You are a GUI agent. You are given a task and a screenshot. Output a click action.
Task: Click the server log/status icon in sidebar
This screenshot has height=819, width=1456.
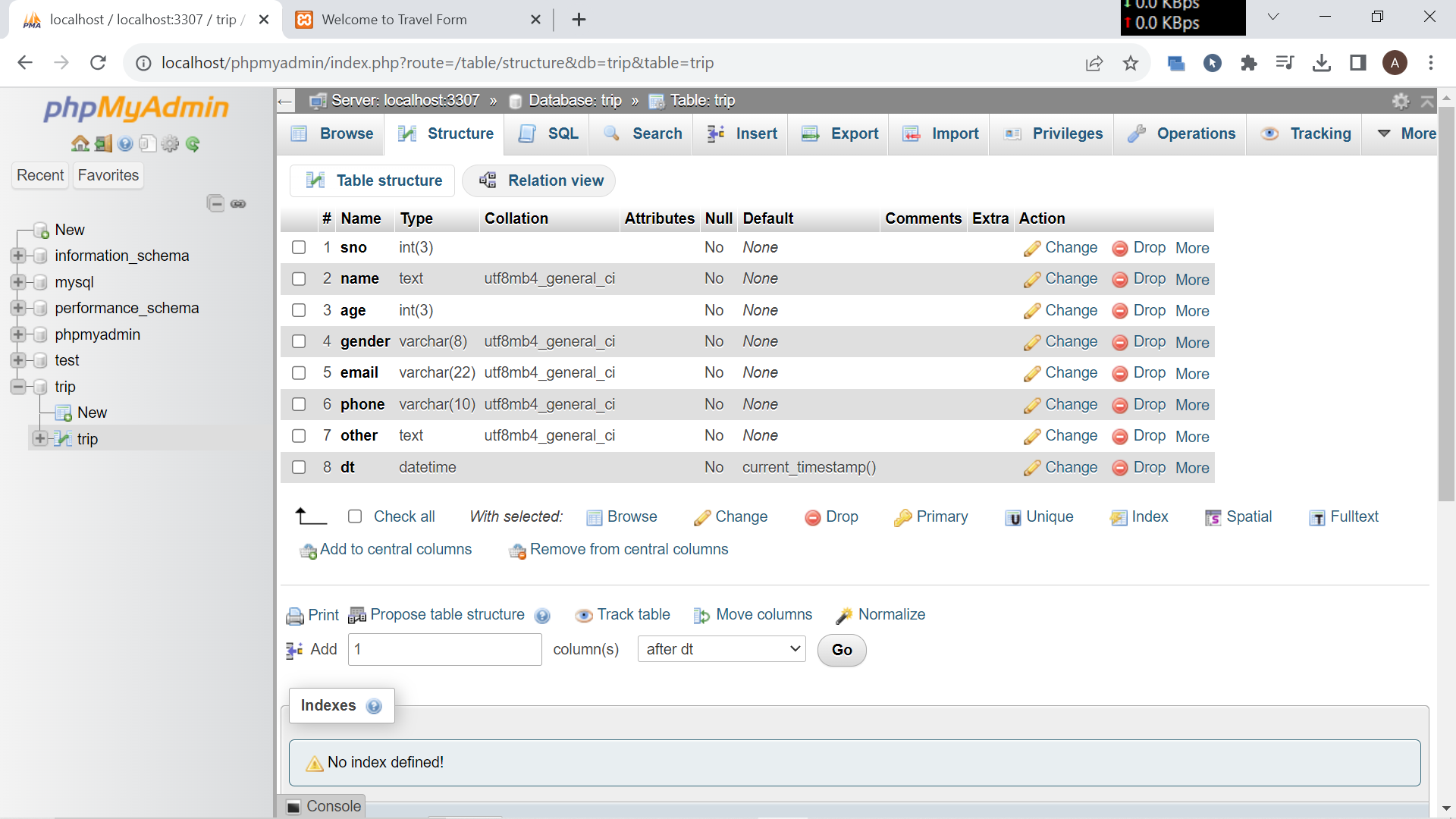click(x=103, y=144)
